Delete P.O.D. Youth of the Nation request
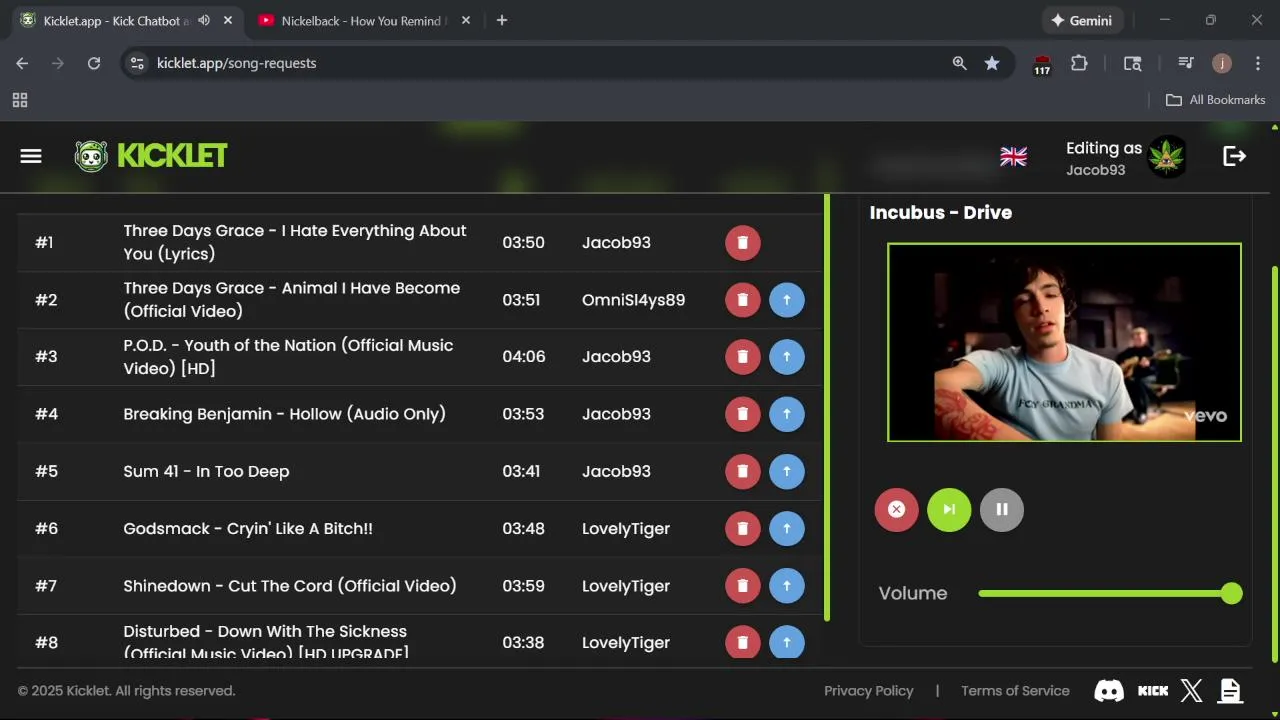This screenshot has width=1280, height=720. click(x=742, y=357)
